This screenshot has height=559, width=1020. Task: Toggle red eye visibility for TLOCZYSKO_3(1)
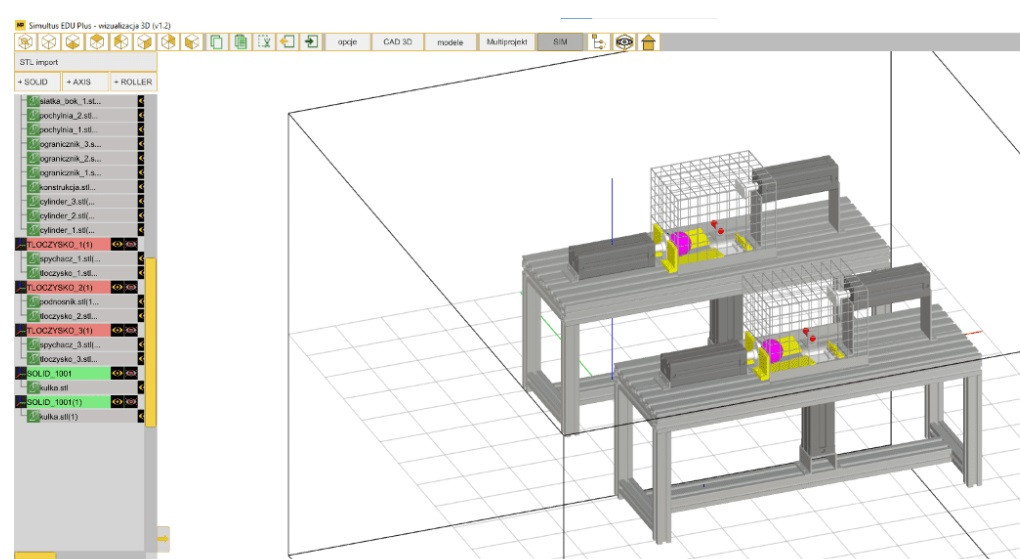[x=131, y=331]
